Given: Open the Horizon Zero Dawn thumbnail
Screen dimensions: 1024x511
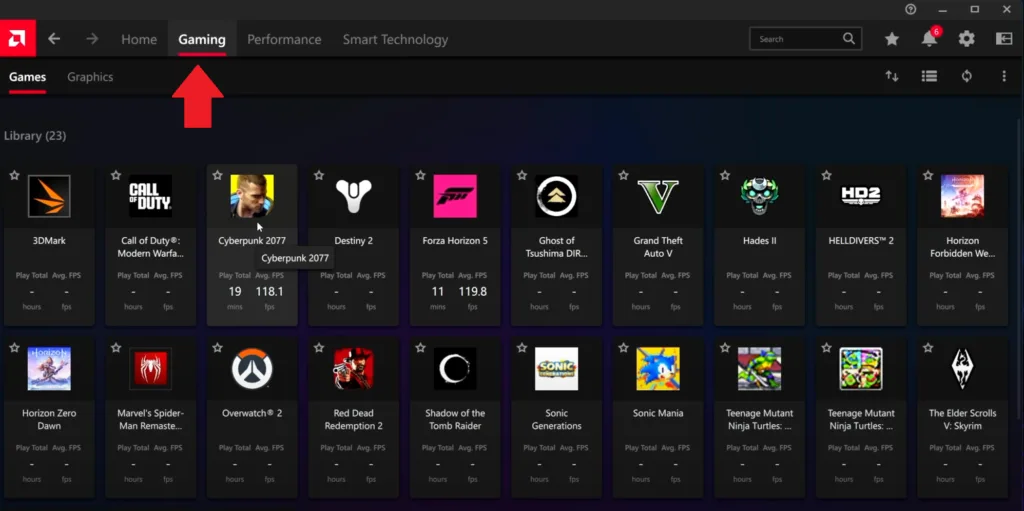Looking at the screenshot, I should (49, 369).
